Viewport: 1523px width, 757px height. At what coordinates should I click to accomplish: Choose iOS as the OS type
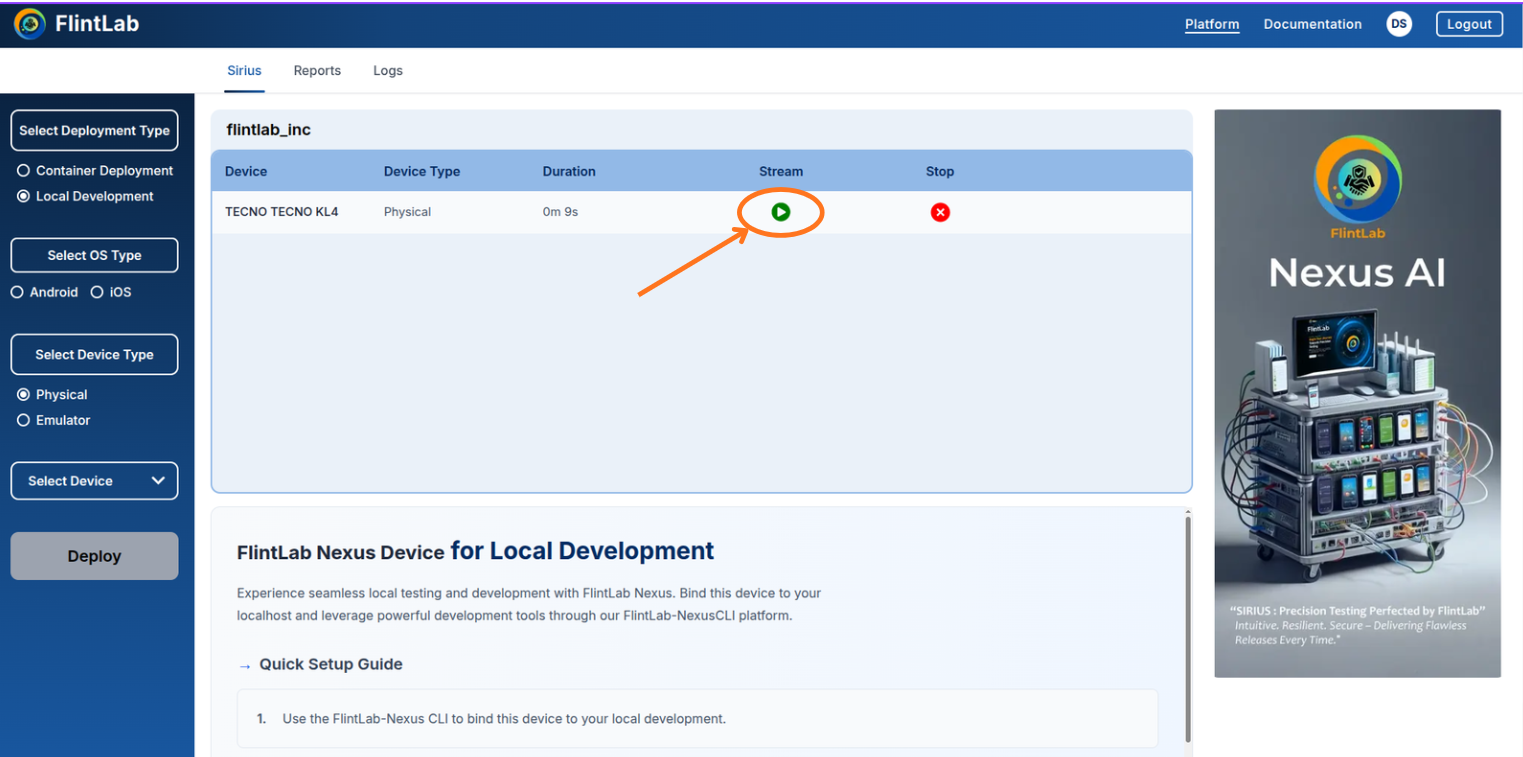pyautogui.click(x=97, y=293)
